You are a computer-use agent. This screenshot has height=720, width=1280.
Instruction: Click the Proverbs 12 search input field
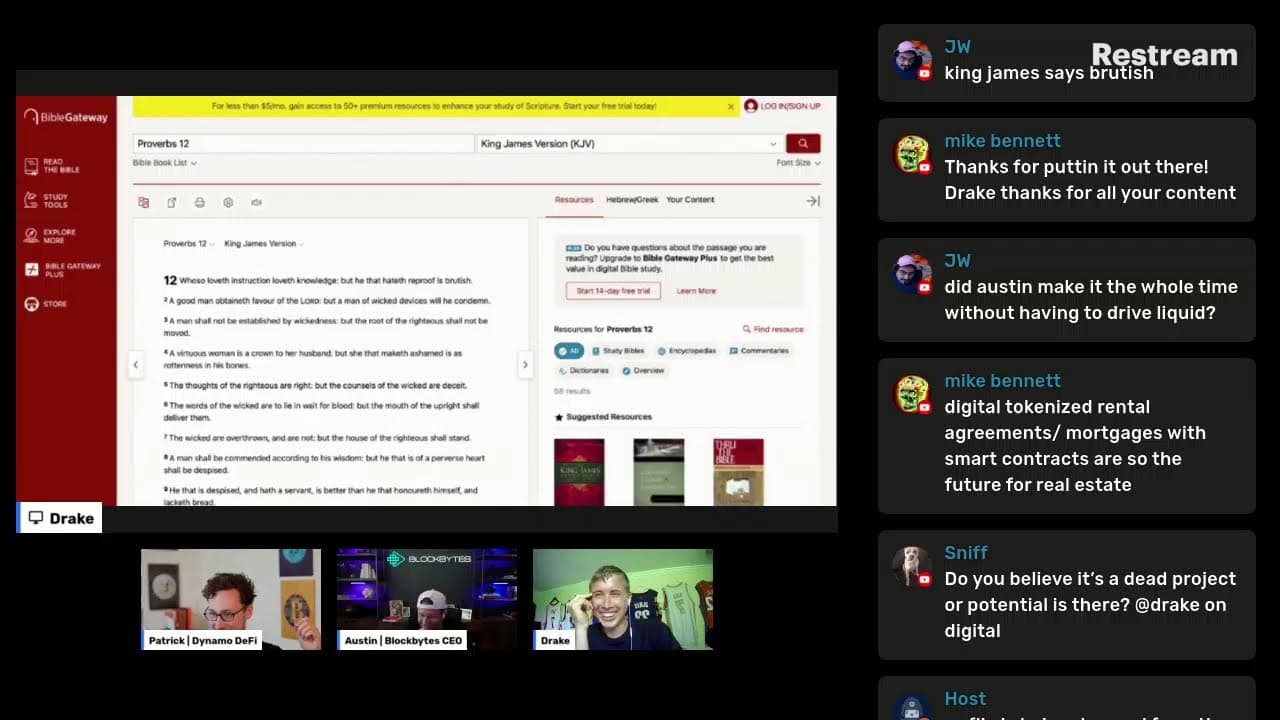(303, 143)
